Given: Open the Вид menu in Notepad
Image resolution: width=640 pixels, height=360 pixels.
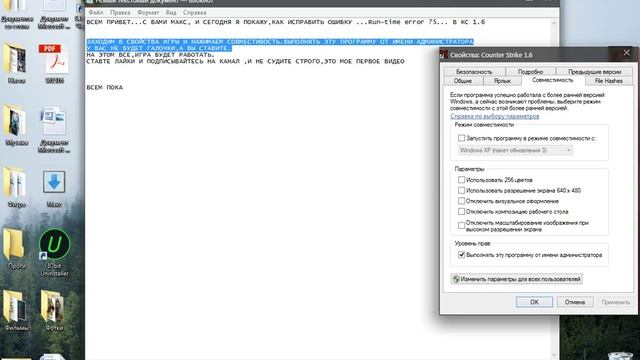Looking at the screenshot, I should (x=171, y=12).
